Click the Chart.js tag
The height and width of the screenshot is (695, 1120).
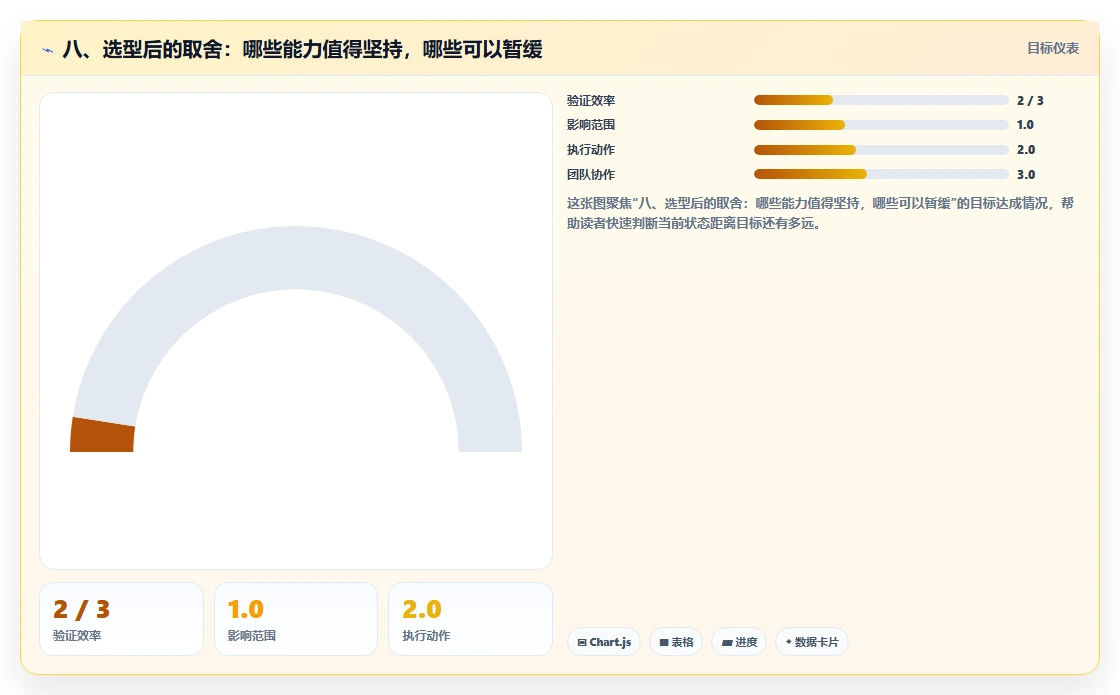604,642
